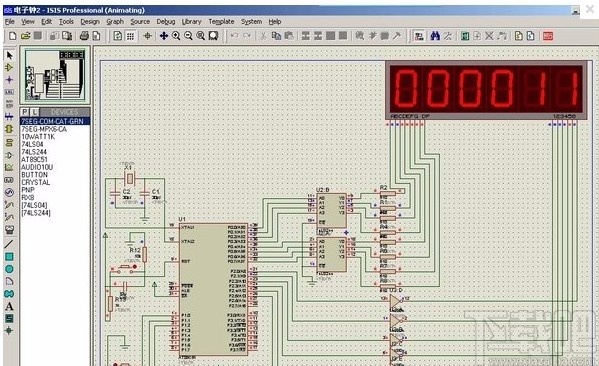Select the 2D graphics circle tool
The height and width of the screenshot is (366, 599).
coord(9,269)
